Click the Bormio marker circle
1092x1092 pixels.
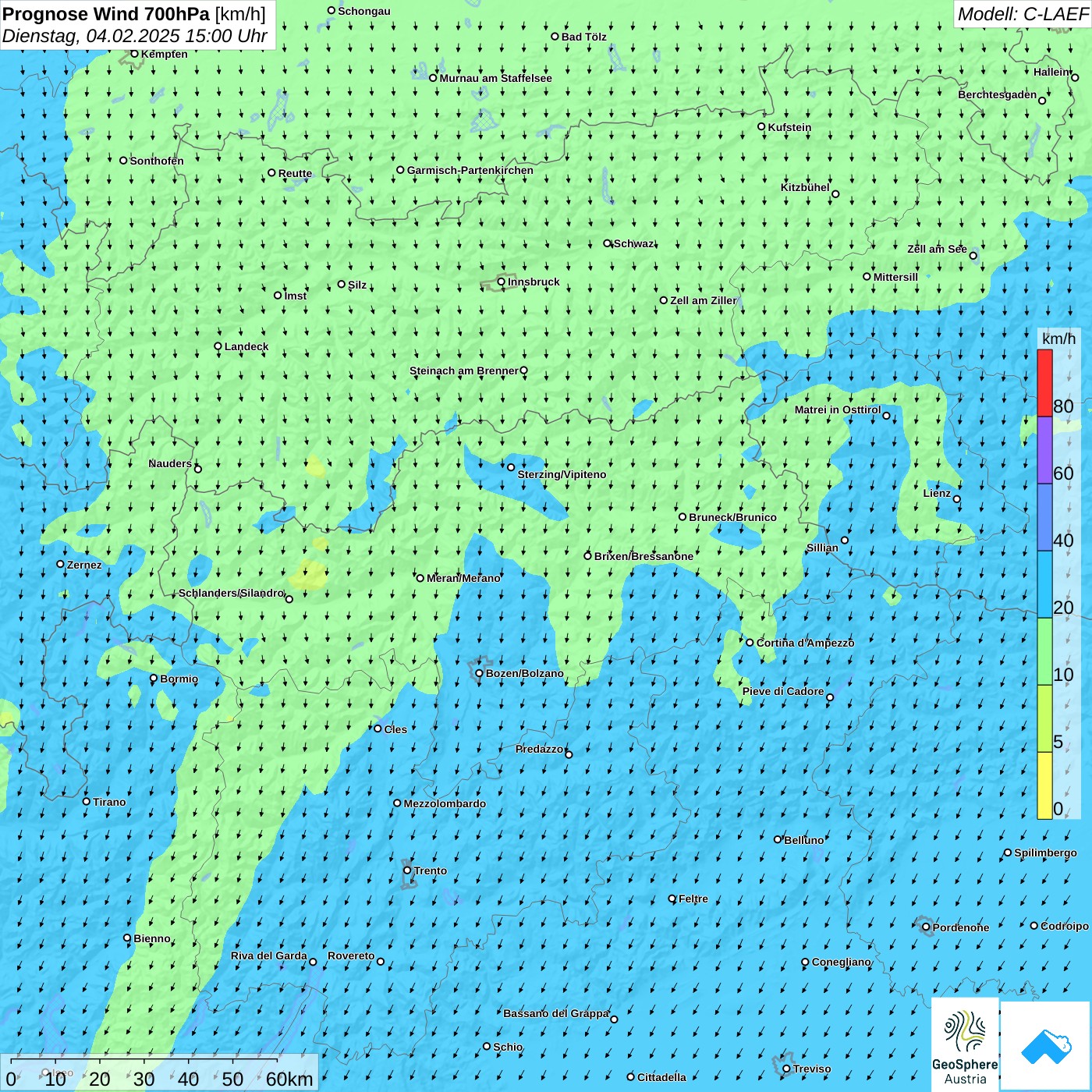pyautogui.click(x=154, y=679)
